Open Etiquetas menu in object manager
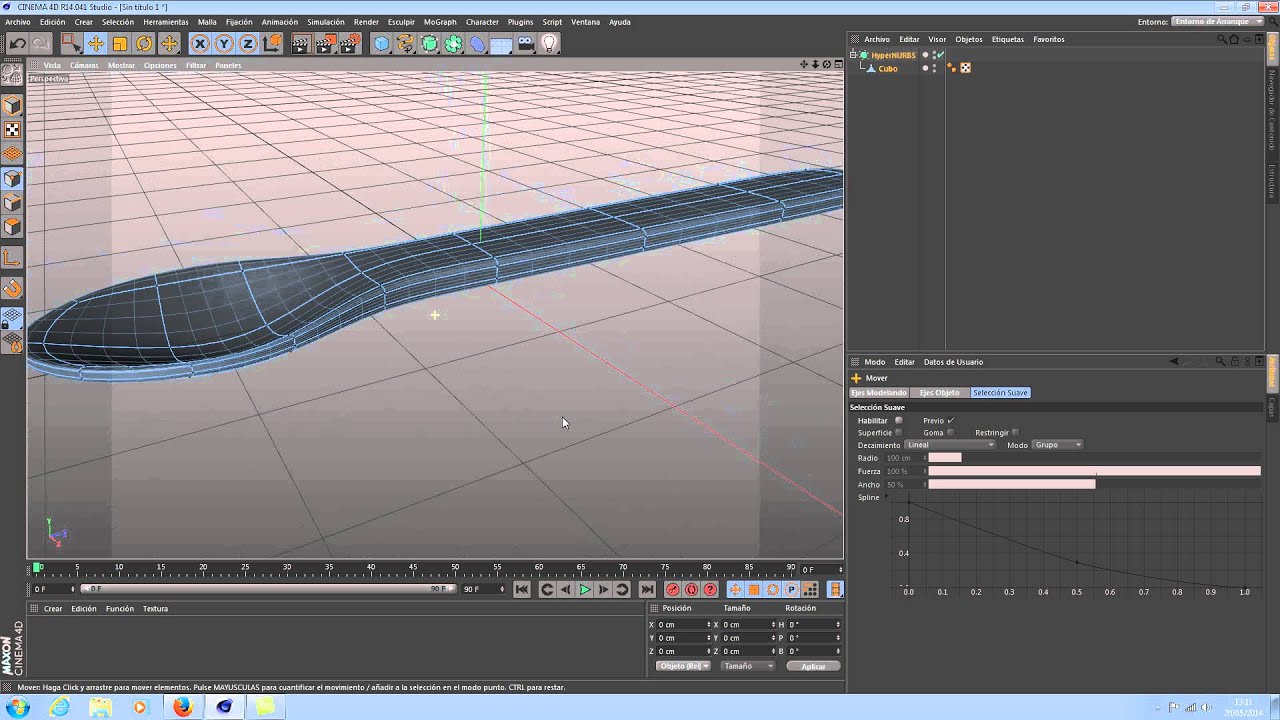 (1008, 39)
